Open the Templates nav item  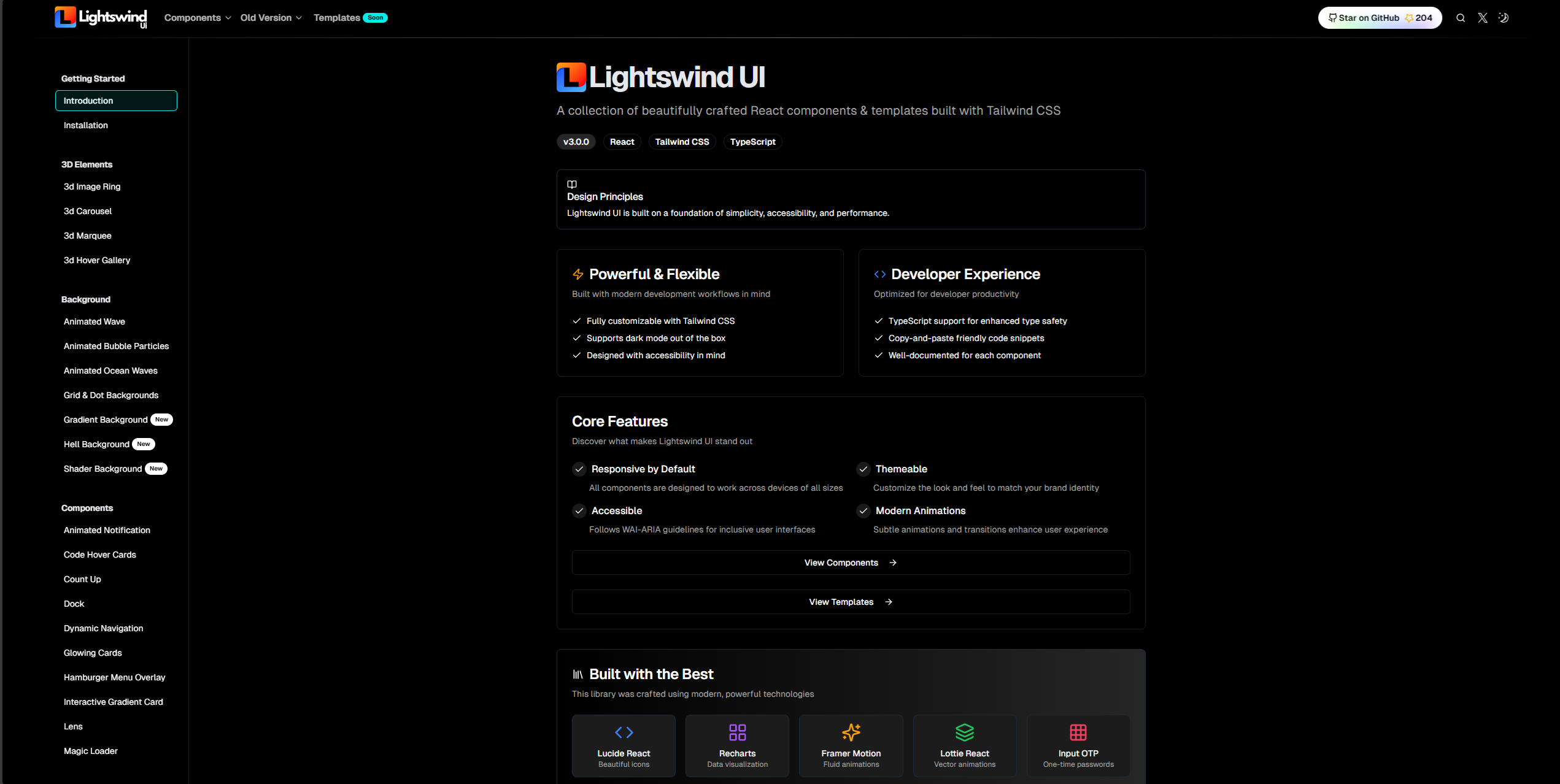pyautogui.click(x=350, y=18)
